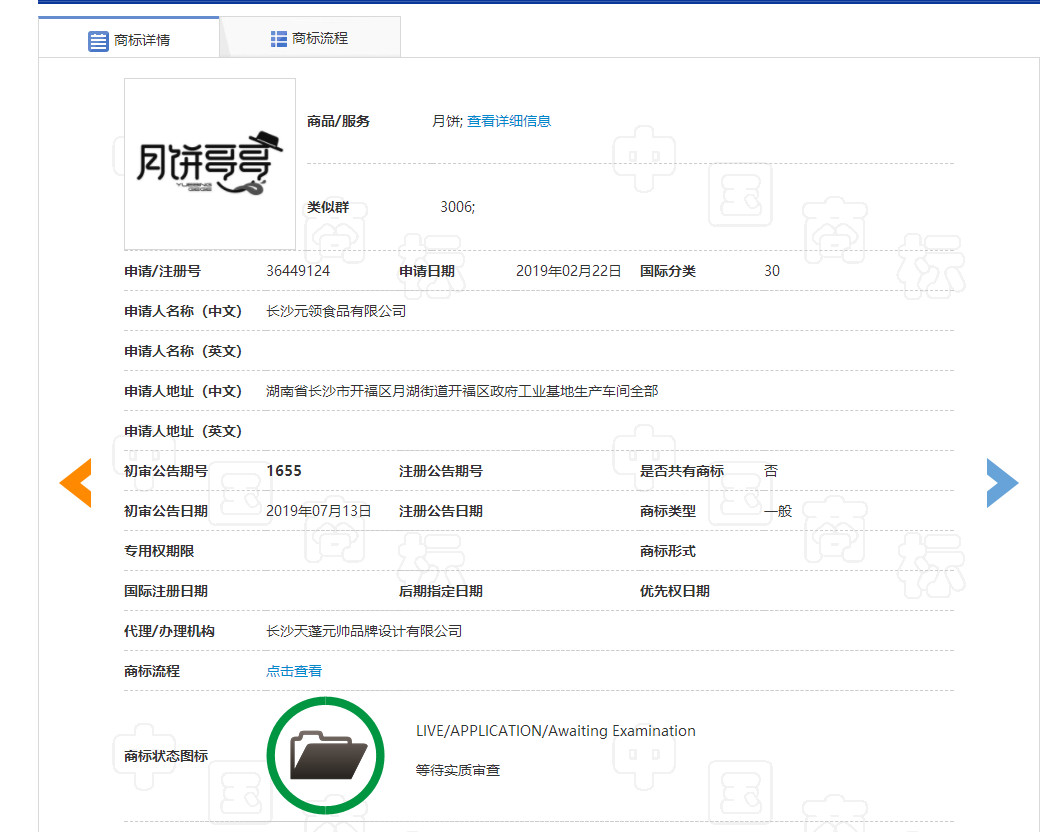Screen dimensions: 1058x832
Task: Select the application date 2019年02月22日
Action: point(568,271)
